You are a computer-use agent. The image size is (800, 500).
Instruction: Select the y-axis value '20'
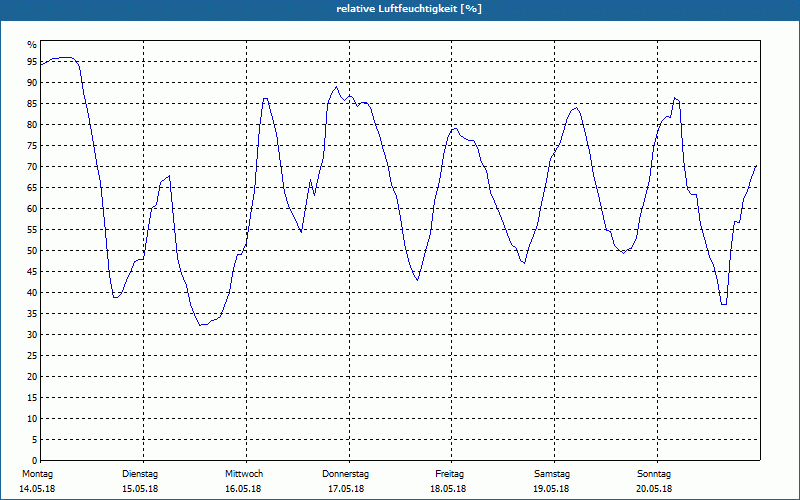32,377
